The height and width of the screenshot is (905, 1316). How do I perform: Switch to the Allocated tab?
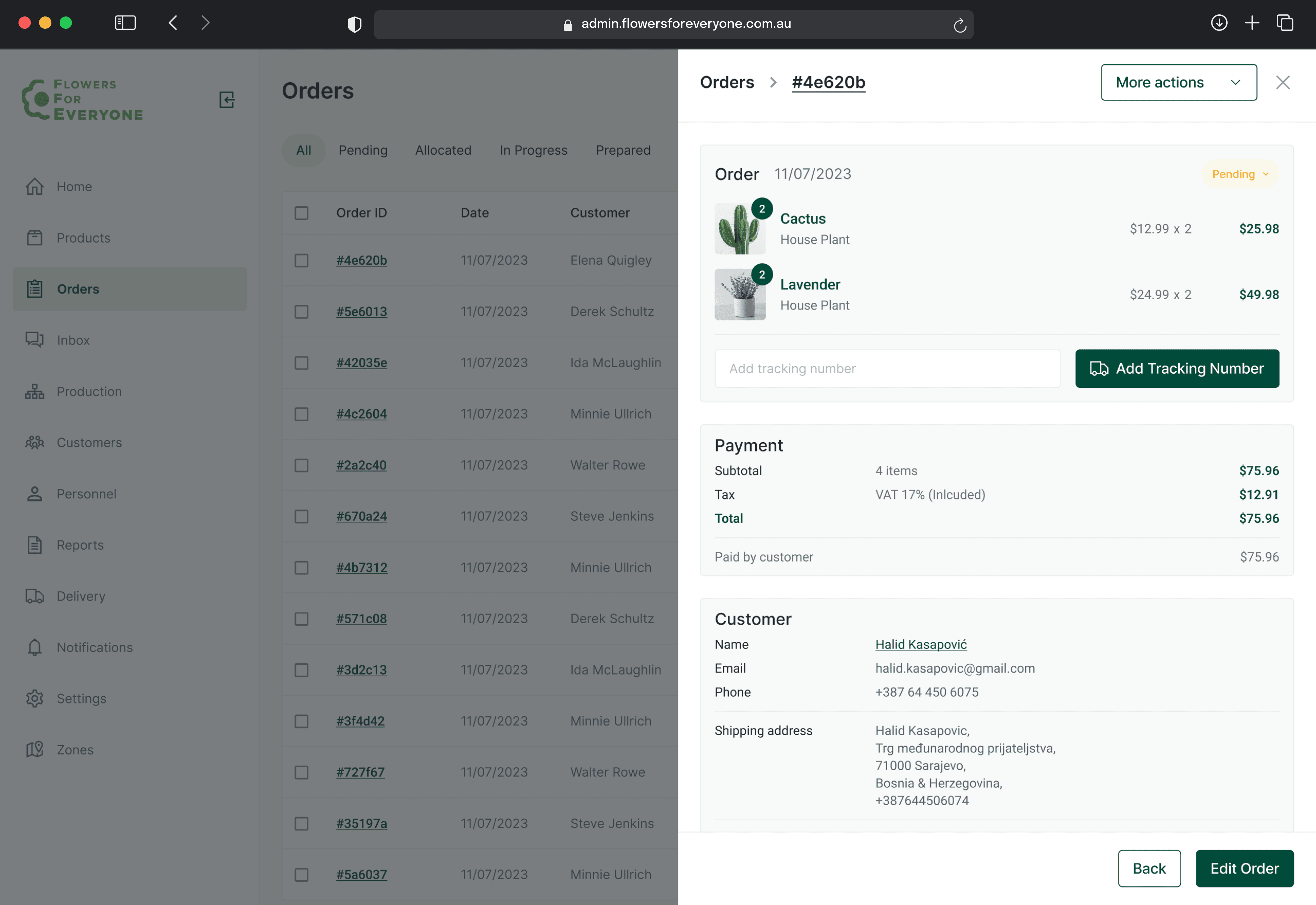(x=443, y=150)
